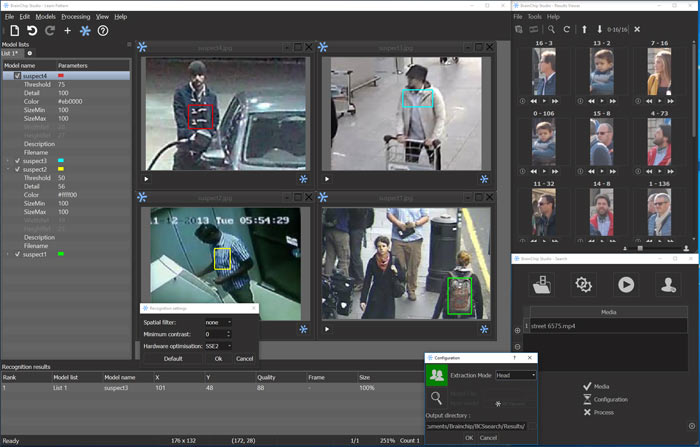Screen dimensions: 700x447
Task: Click OK in Configuration dialog
Action: (x=469, y=438)
